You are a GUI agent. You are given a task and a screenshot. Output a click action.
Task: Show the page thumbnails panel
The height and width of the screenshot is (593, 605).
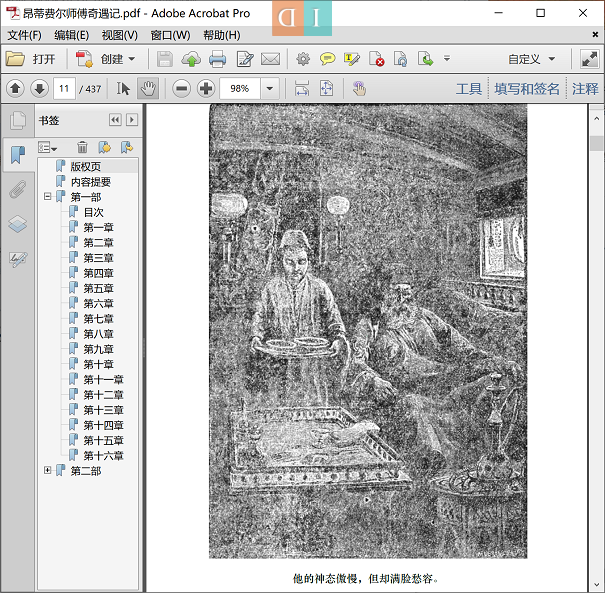coord(17,121)
